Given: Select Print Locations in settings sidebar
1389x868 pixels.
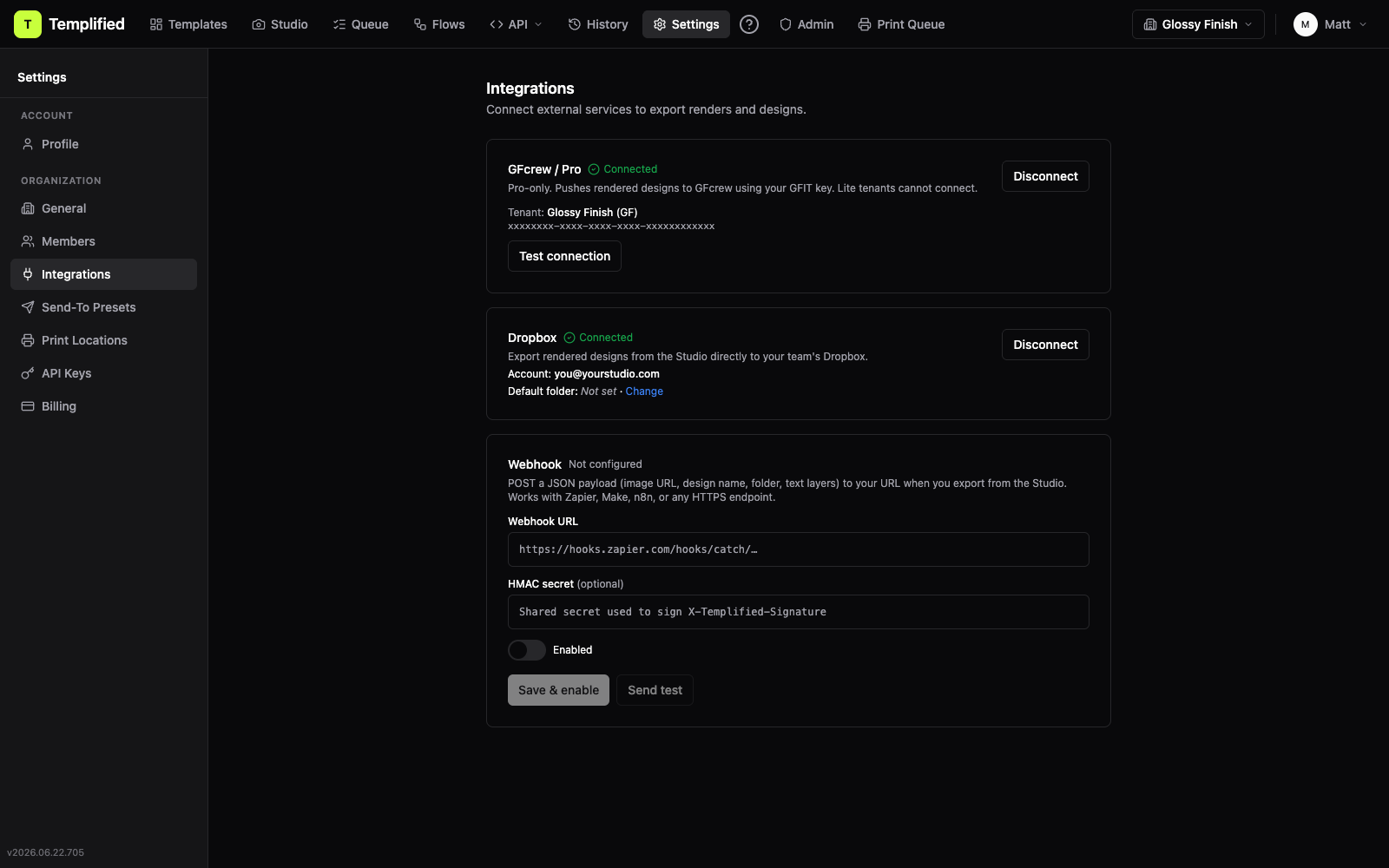Looking at the screenshot, I should (x=103, y=340).
